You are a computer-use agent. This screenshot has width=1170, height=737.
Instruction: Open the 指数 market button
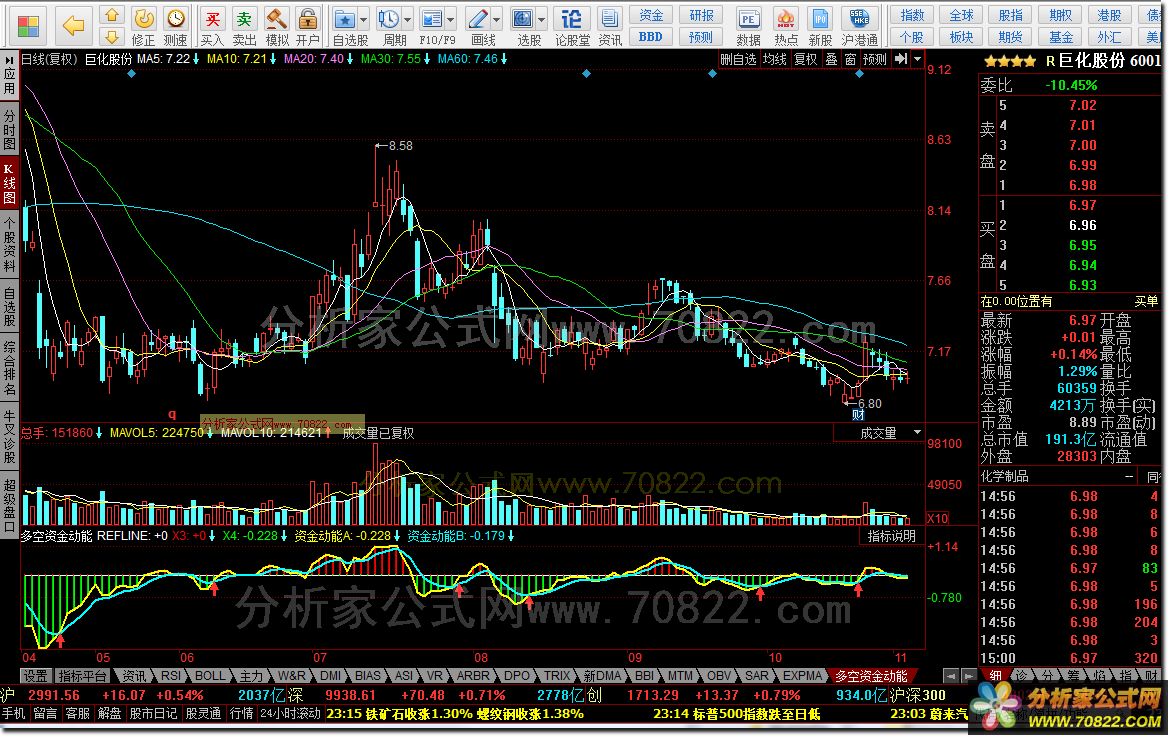(912, 15)
